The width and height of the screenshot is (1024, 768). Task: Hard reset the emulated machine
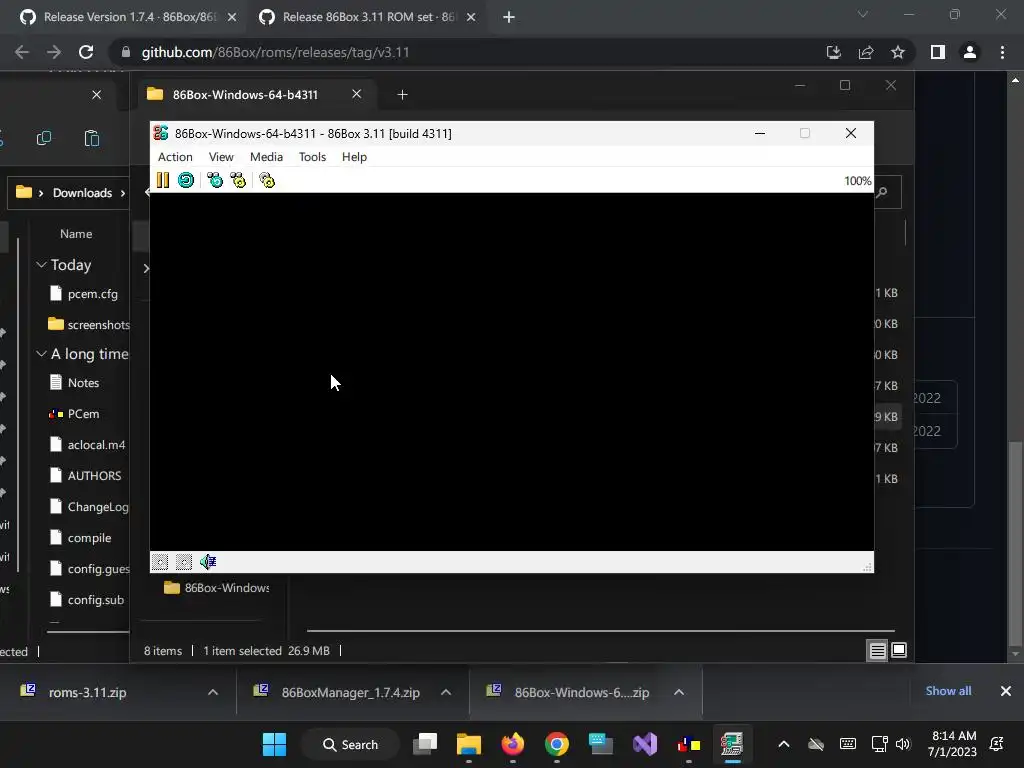pos(186,180)
